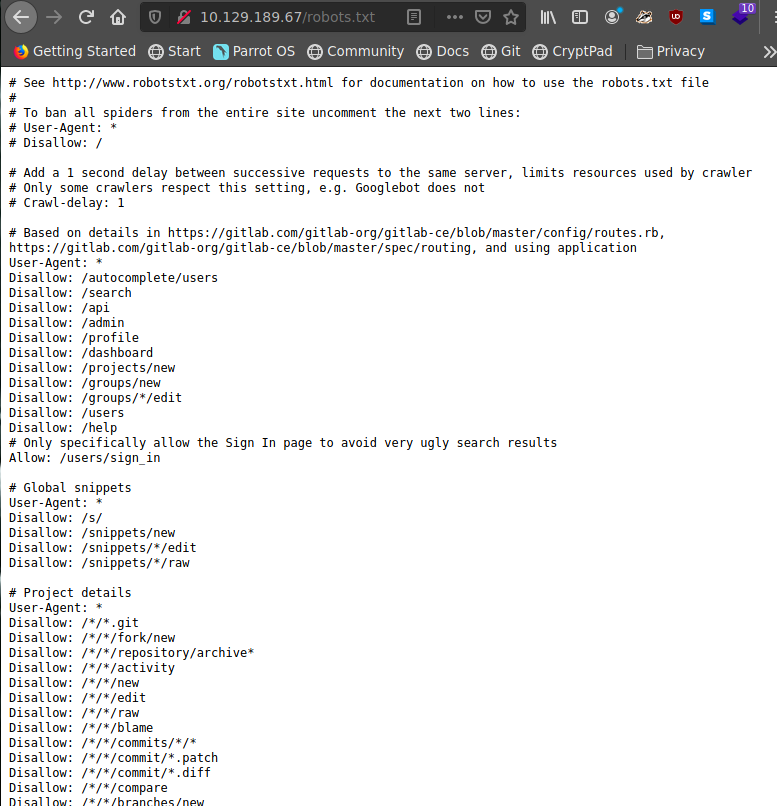Viewport: 777px width, 806px height.
Task: Click the 'Disallow: /autocomplete/users' line
Action: (x=114, y=278)
